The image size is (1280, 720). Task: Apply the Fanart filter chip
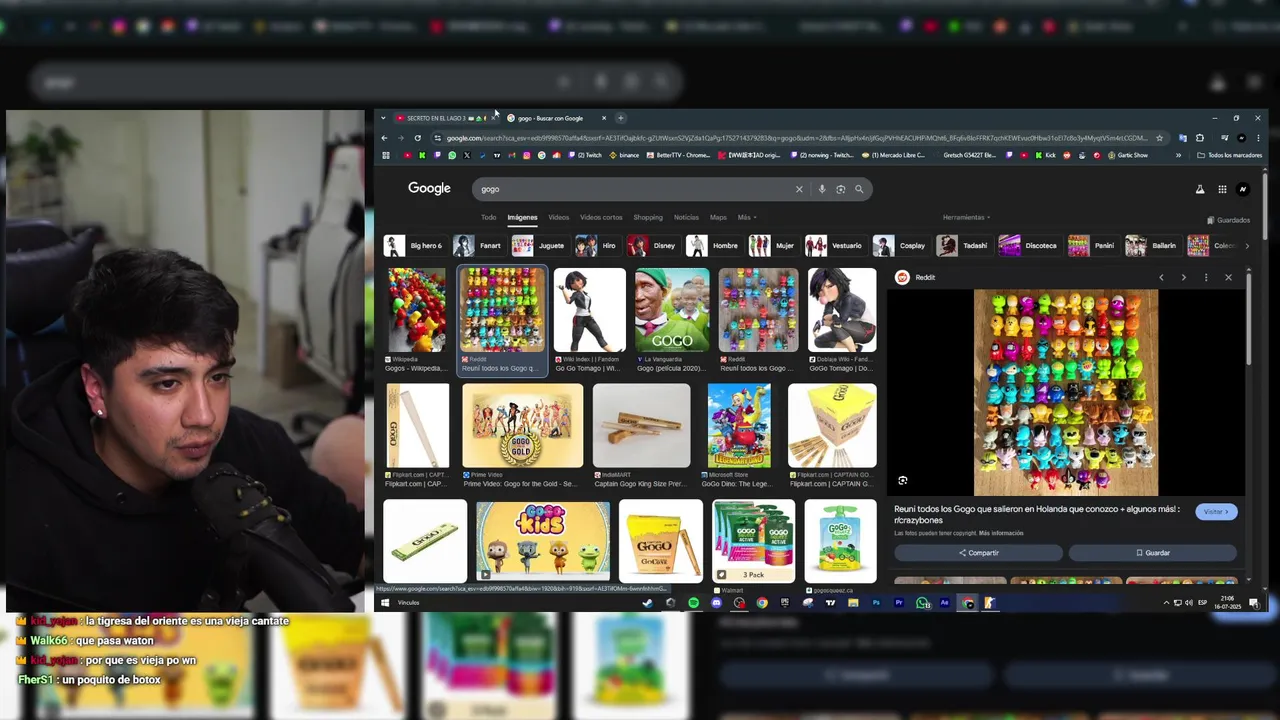pos(478,245)
